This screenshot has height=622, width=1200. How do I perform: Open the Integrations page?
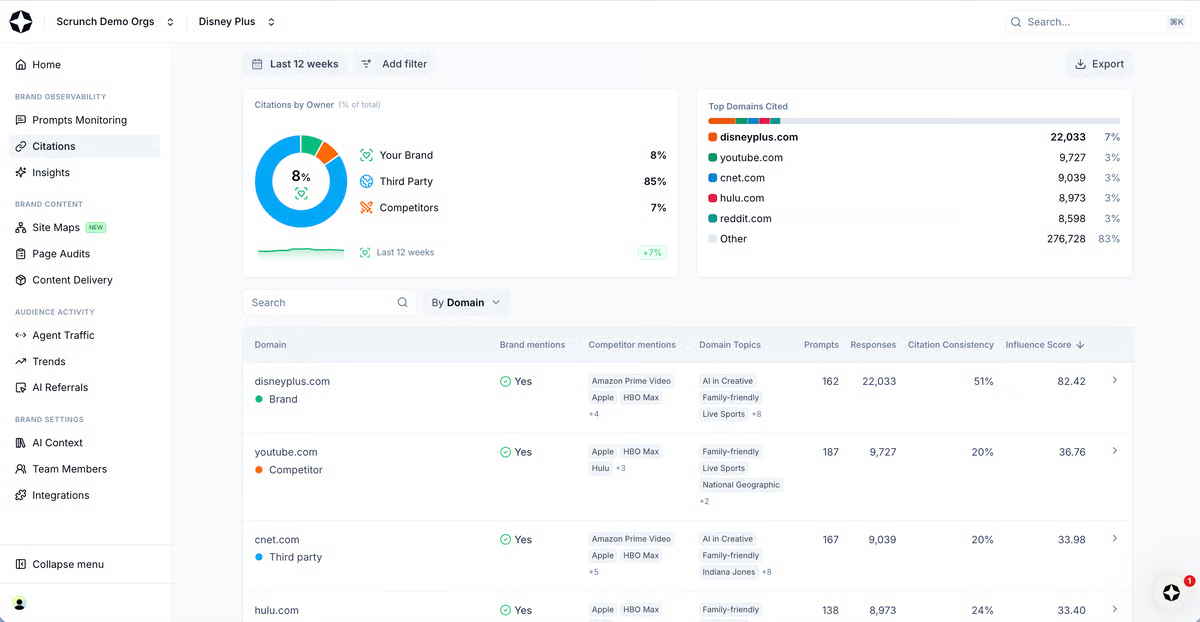61,494
